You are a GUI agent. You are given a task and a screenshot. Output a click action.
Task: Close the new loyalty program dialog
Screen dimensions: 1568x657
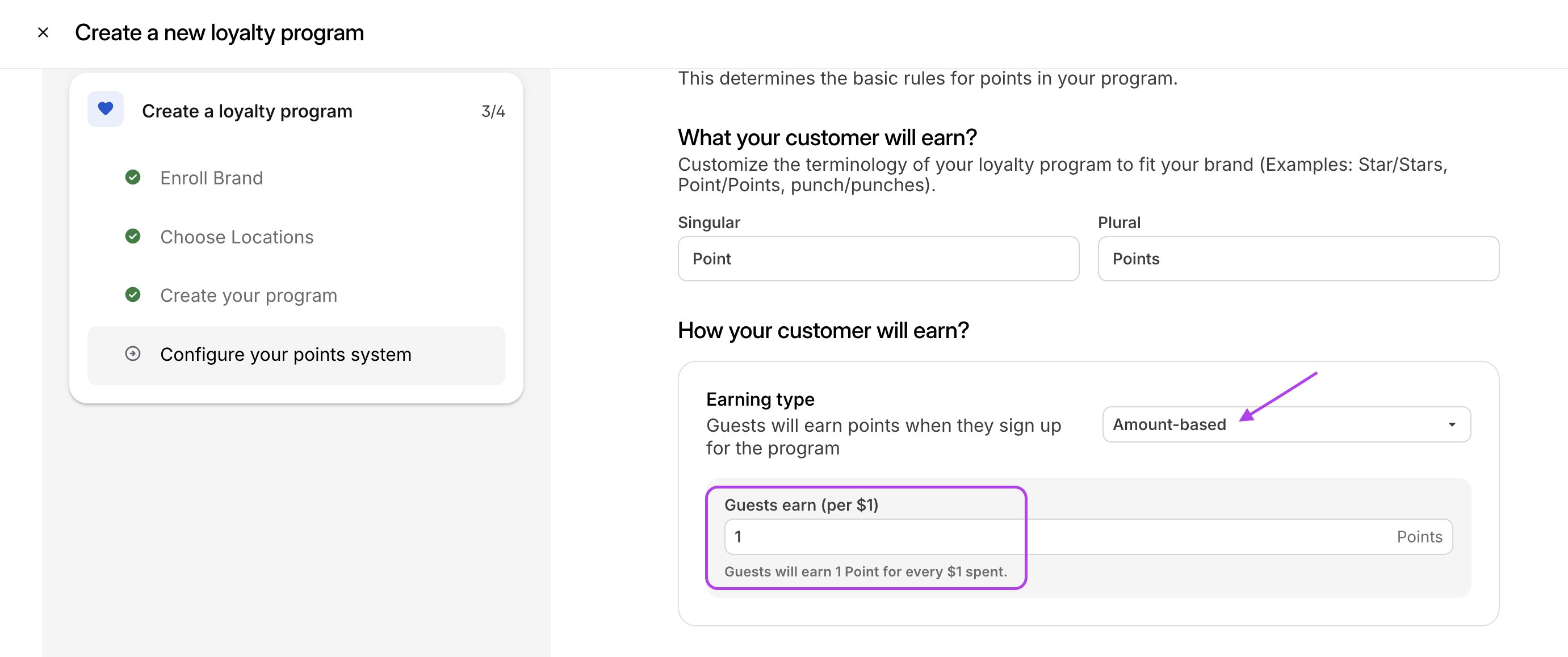point(43,32)
